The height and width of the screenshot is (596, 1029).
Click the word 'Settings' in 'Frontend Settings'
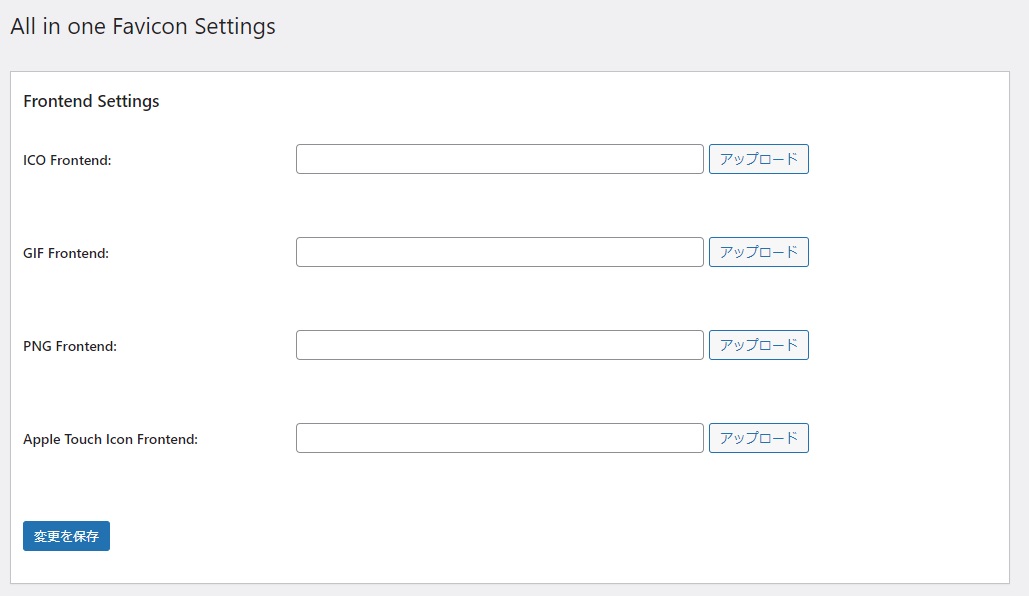coord(128,101)
